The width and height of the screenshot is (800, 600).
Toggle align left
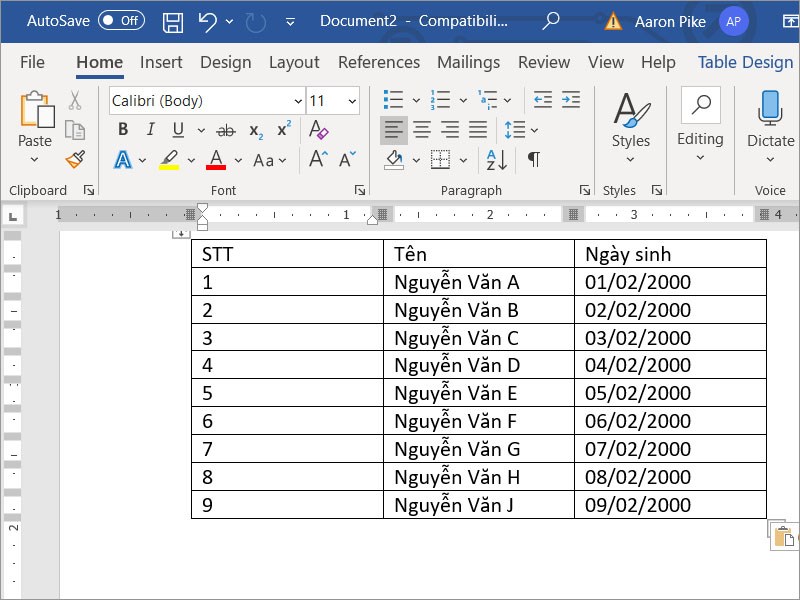point(394,130)
